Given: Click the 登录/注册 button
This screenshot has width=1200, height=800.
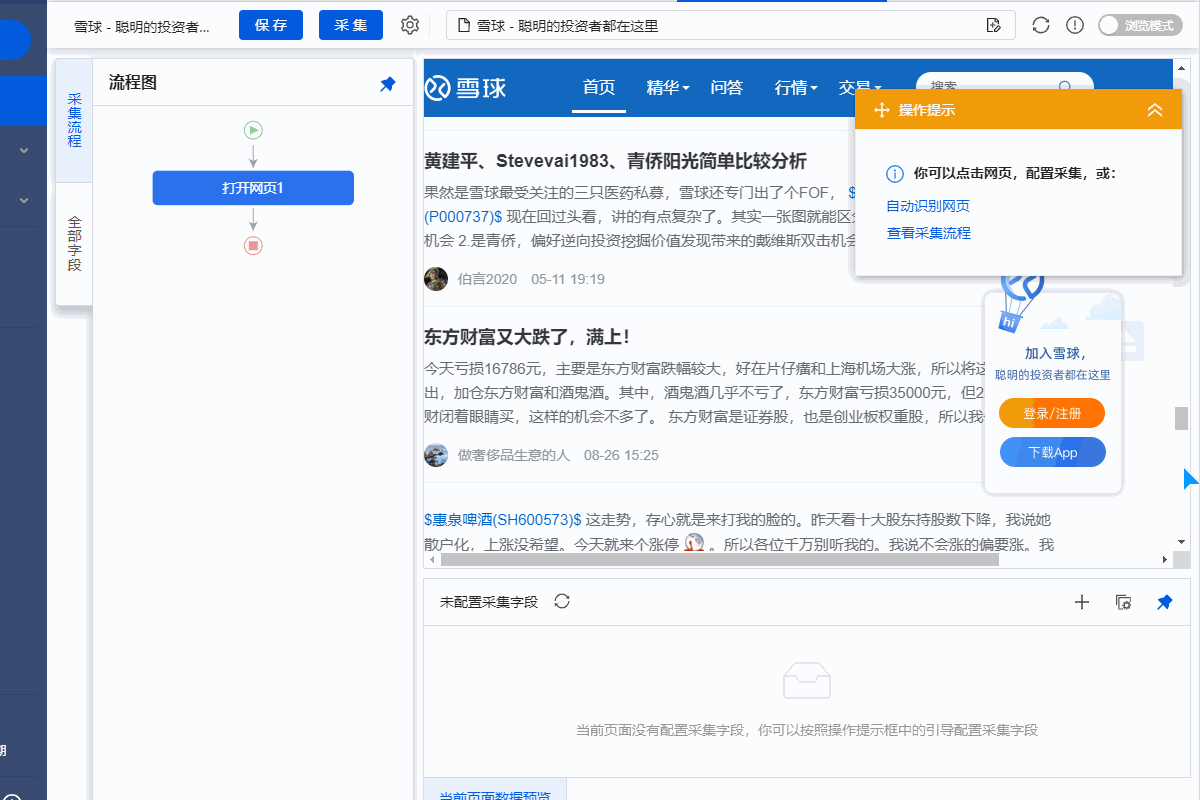Looking at the screenshot, I should click(x=1051, y=413).
